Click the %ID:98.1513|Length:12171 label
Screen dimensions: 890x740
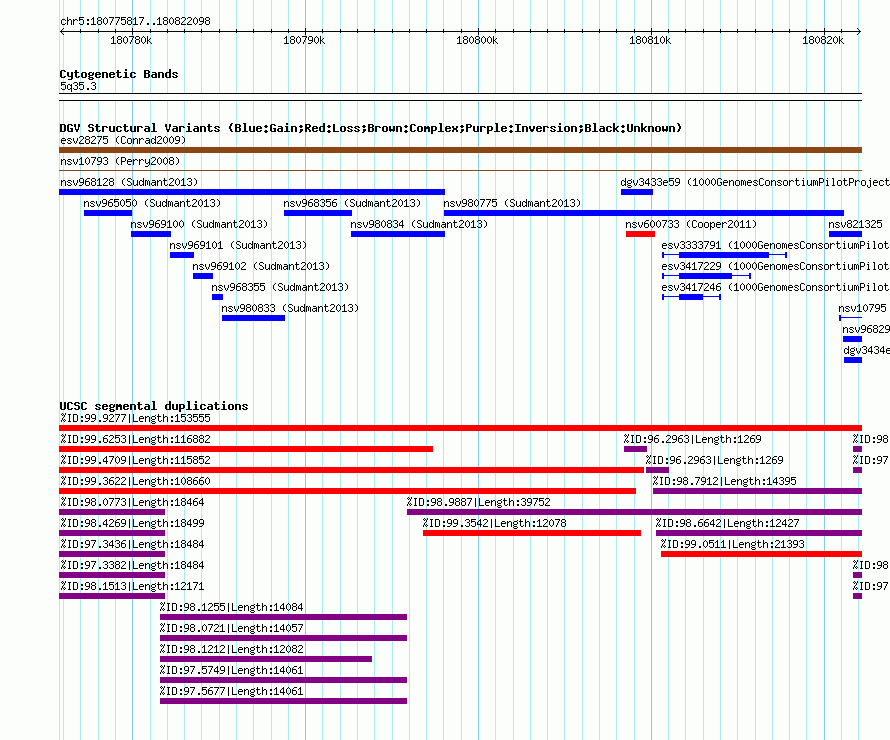click(132, 586)
